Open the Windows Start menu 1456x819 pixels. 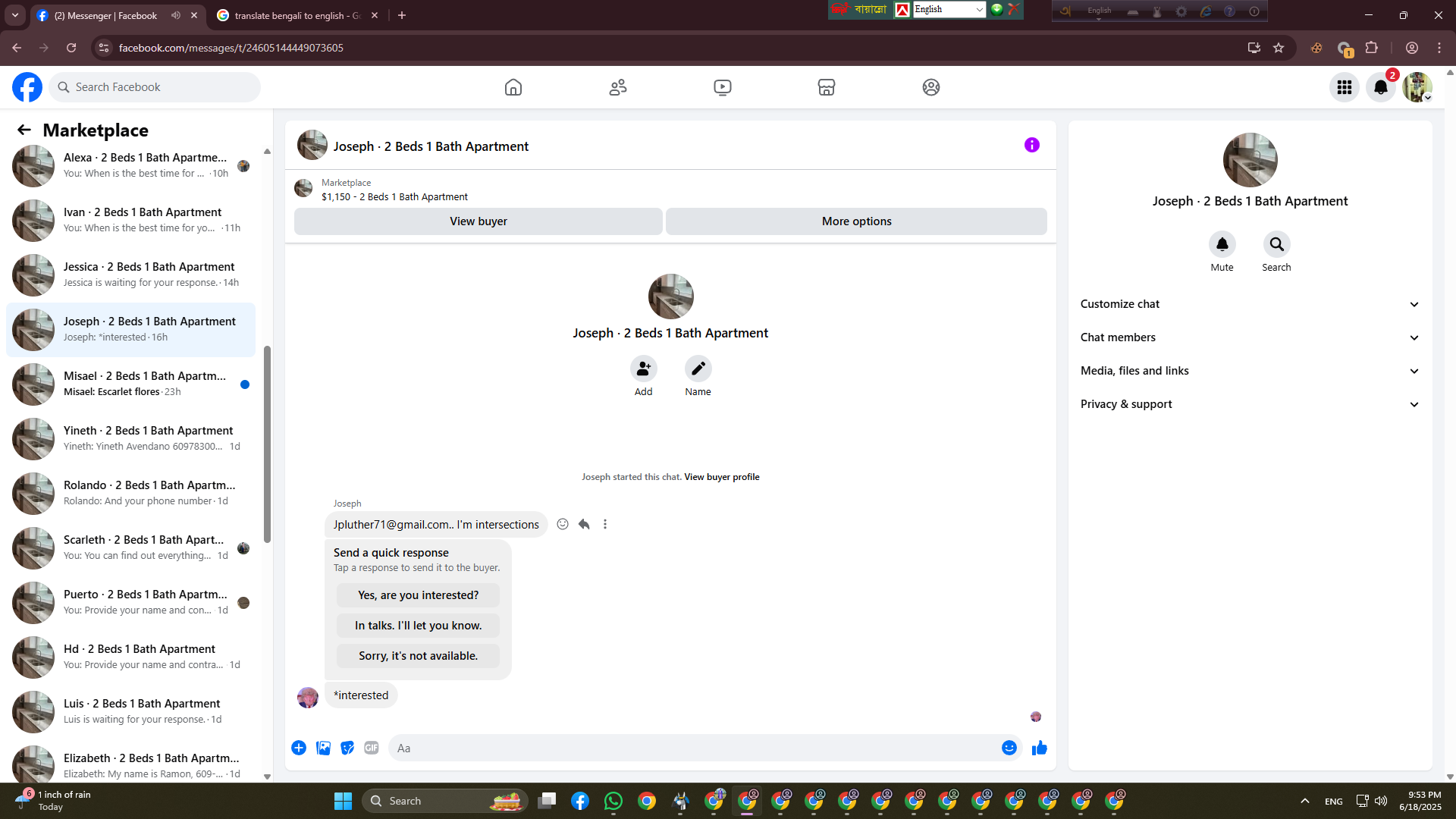pos(343,801)
